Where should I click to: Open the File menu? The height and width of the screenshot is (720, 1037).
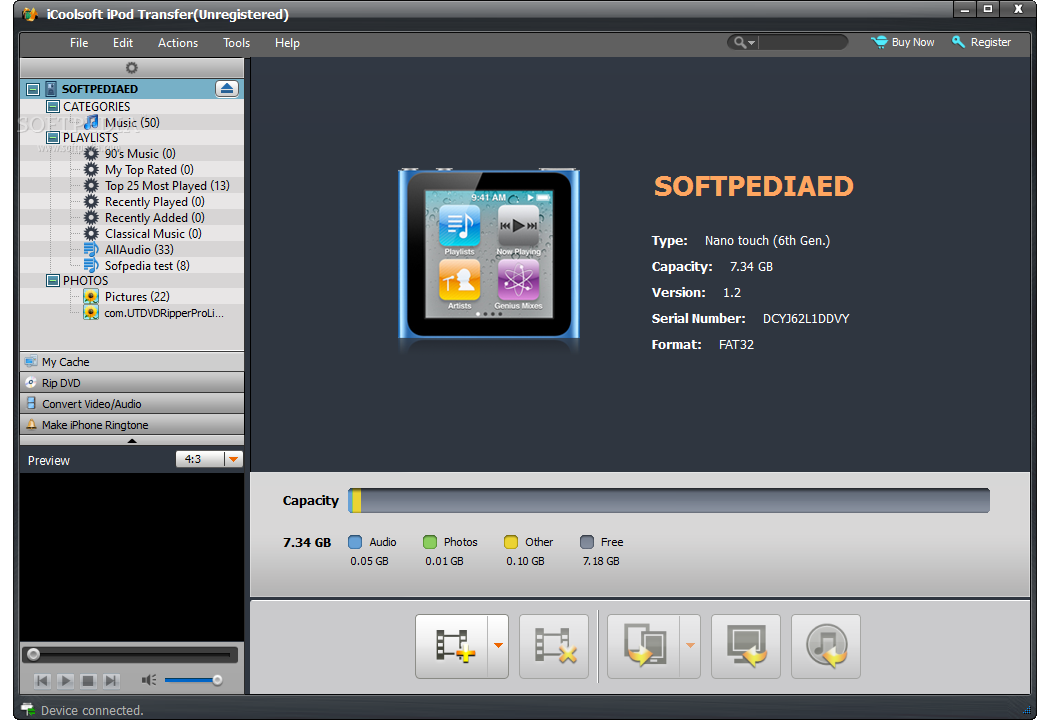coord(79,42)
